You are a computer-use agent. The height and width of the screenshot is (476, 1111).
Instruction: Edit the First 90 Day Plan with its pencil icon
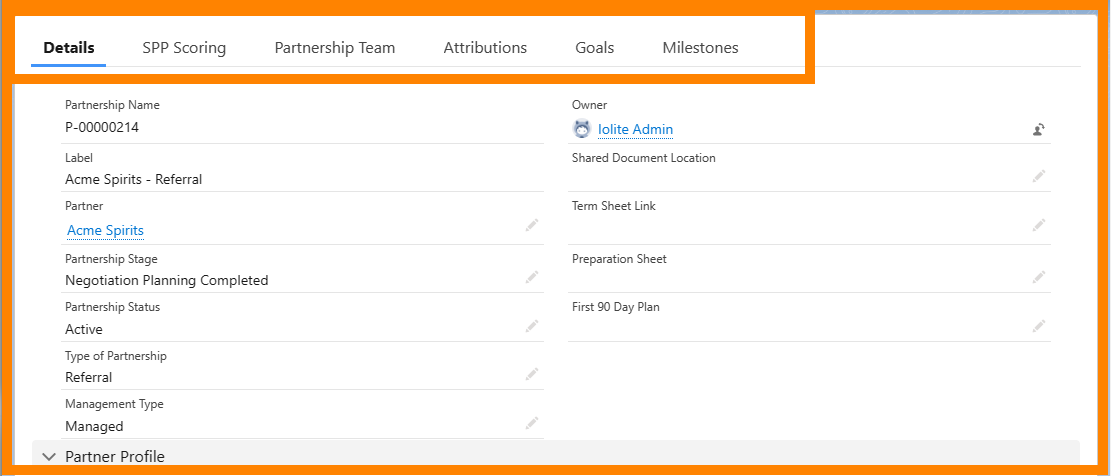click(x=1038, y=326)
